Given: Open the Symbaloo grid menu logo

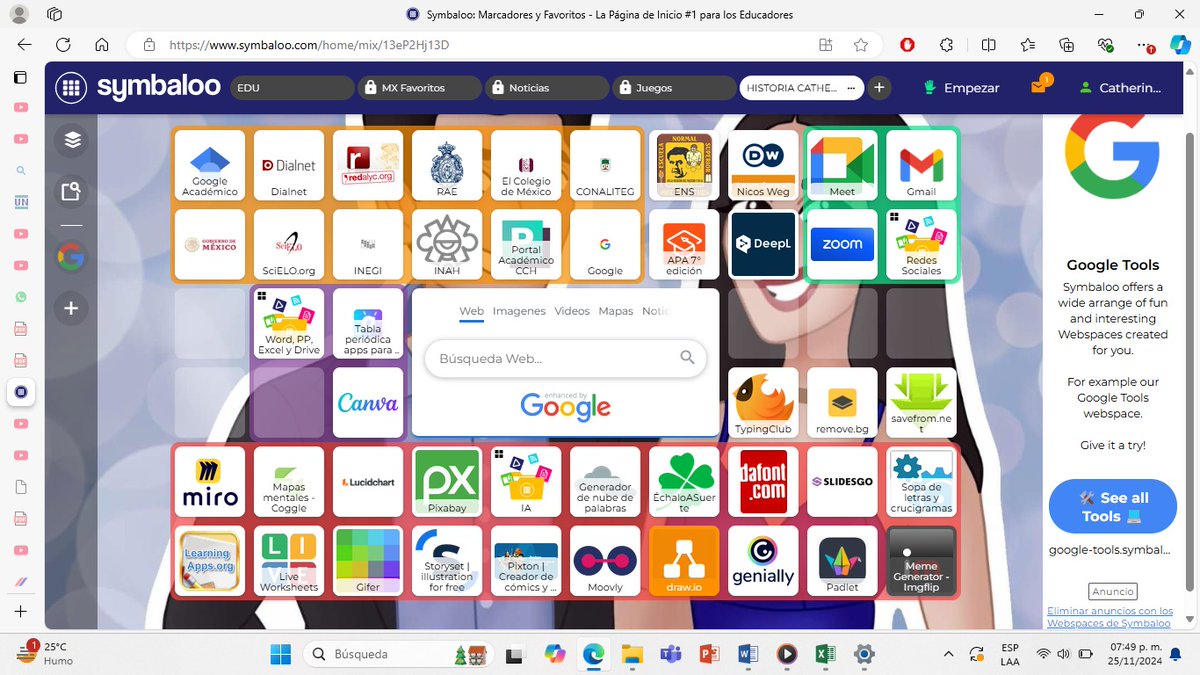Looking at the screenshot, I should [x=71, y=88].
